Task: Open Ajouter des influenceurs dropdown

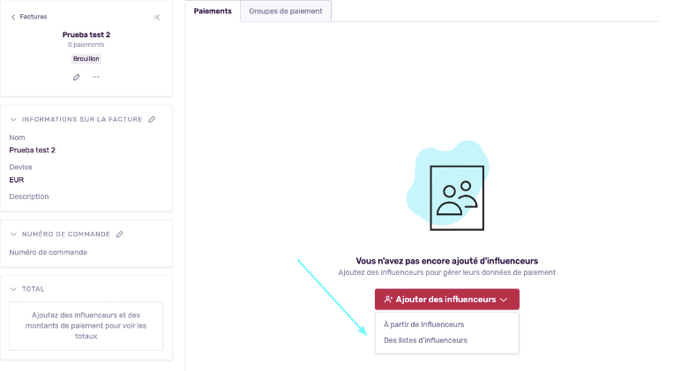Action: tap(447, 299)
